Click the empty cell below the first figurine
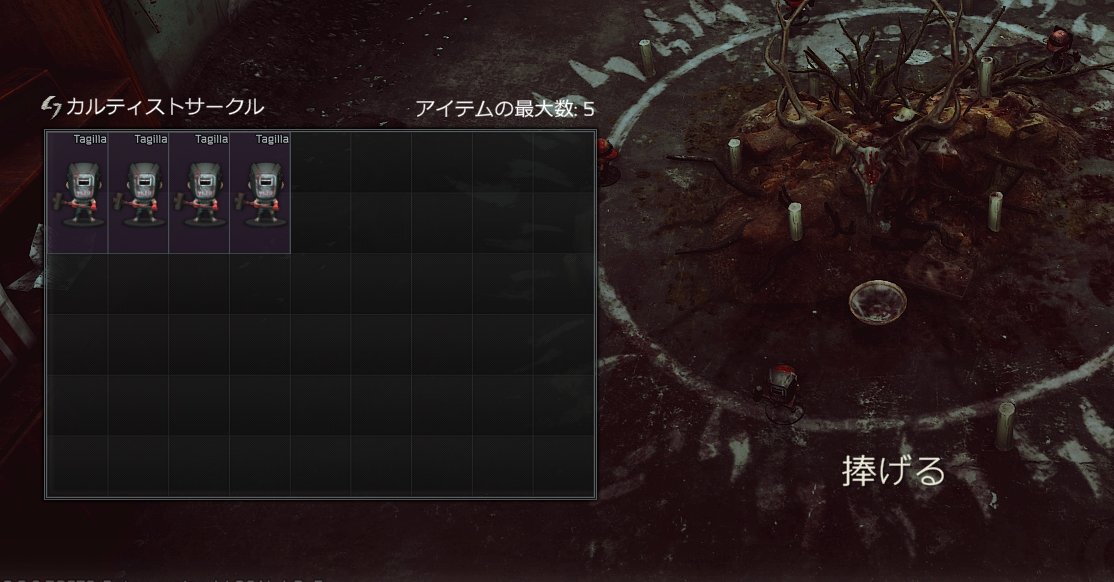1114x582 pixels. tap(77, 284)
